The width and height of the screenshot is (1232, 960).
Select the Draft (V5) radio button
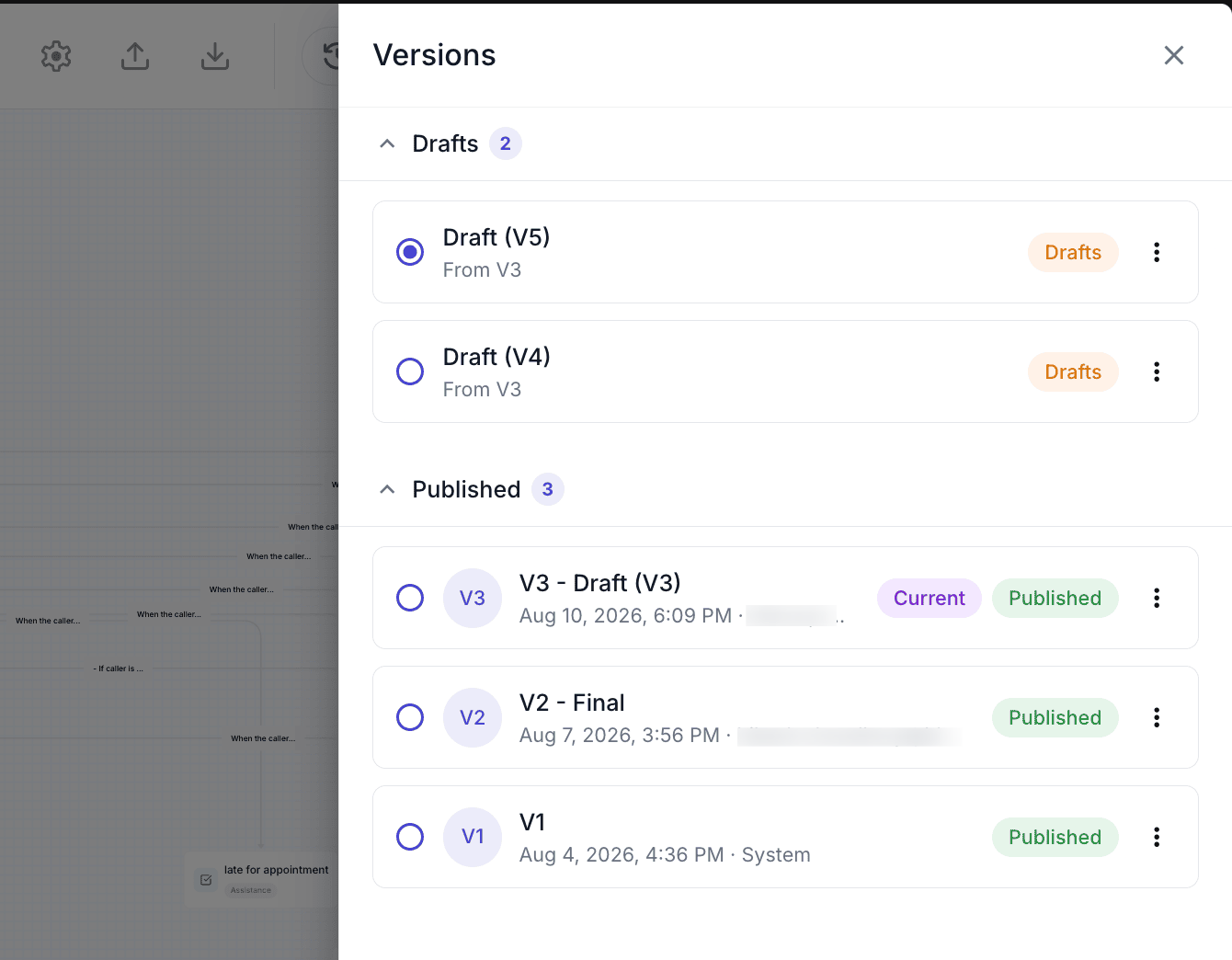point(410,252)
